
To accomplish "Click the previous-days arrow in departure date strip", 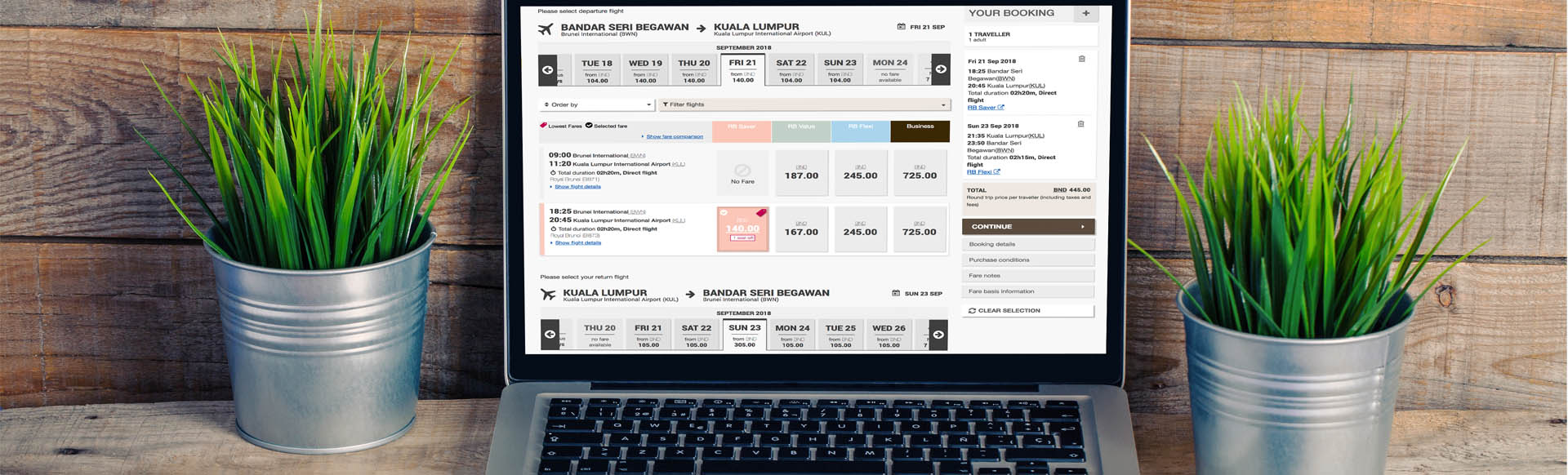I will coord(547,70).
